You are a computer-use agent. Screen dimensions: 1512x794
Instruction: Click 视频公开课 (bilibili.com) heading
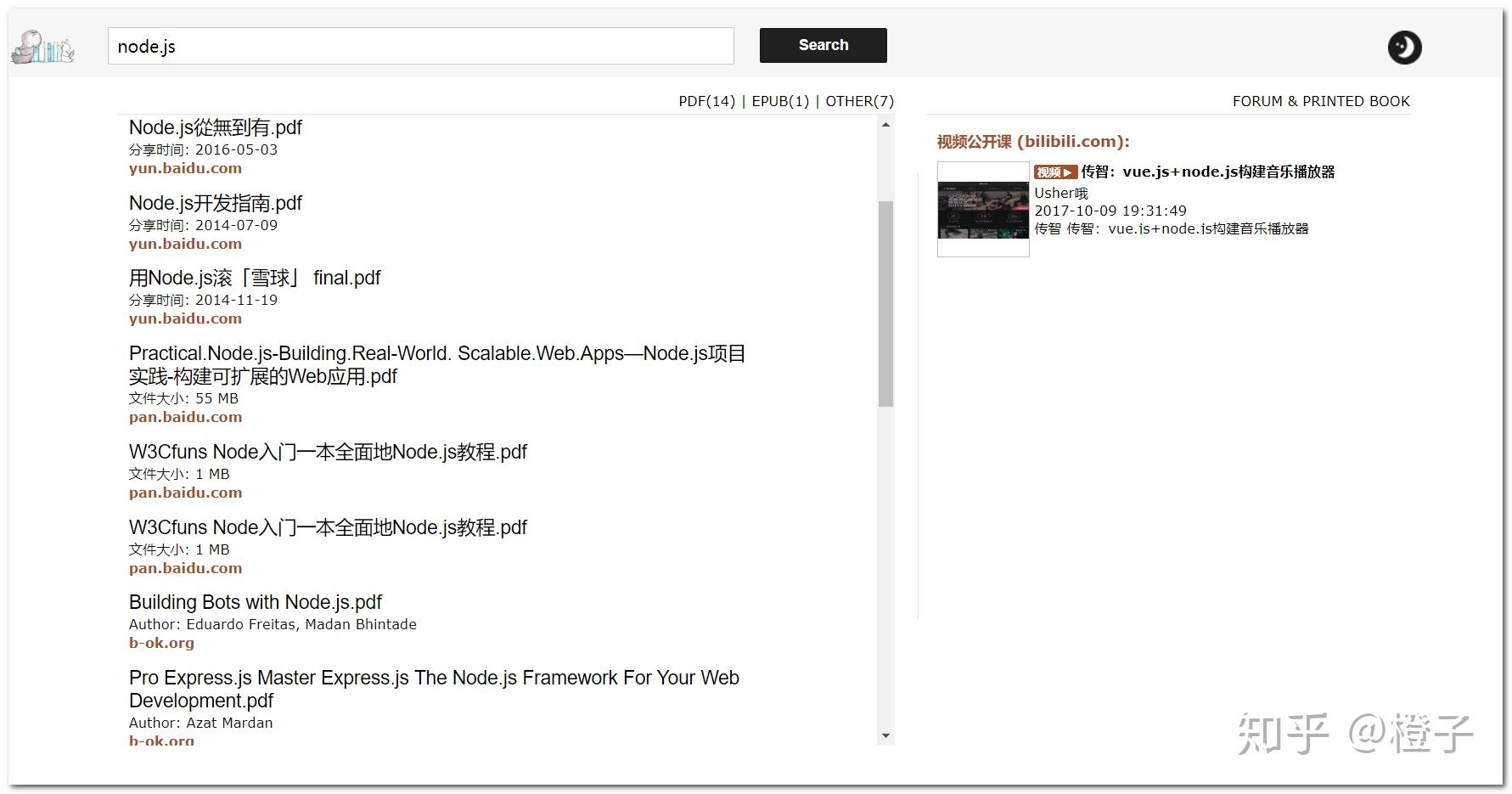[x=1033, y=142]
